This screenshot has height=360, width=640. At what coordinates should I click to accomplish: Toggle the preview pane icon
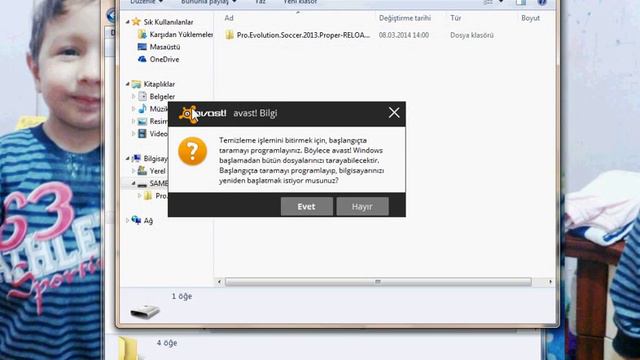pos(521,2)
